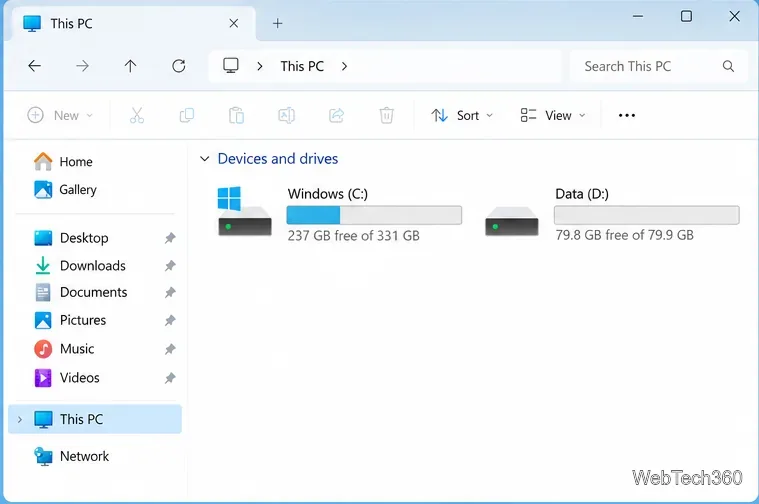Click the pin icon next to Desktop

tap(170, 238)
